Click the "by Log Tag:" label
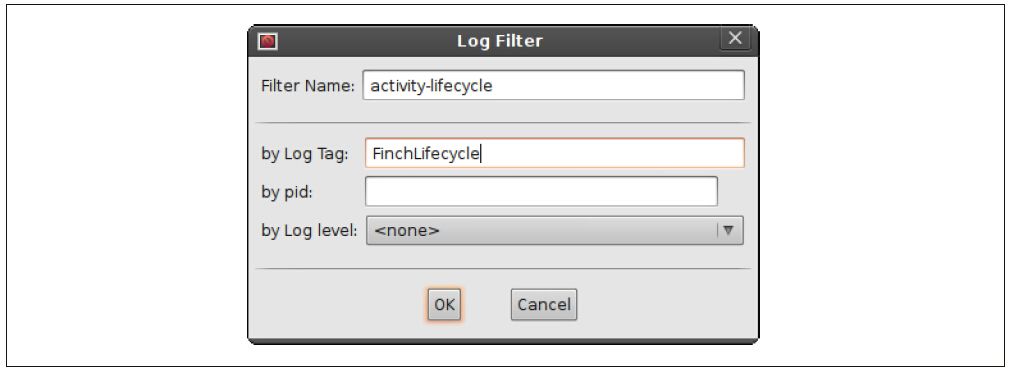This screenshot has width=1013, height=373. point(304,154)
